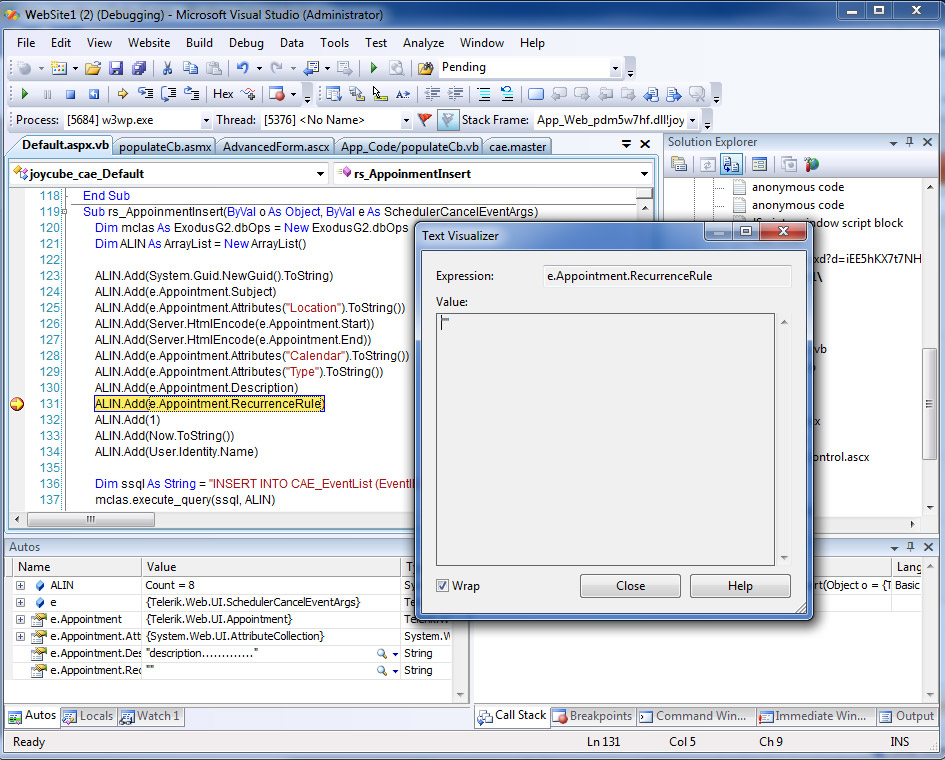This screenshot has width=945, height=760.
Task: Toggle the Wrap checkbox in Text Visualizer
Action: tap(442, 586)
